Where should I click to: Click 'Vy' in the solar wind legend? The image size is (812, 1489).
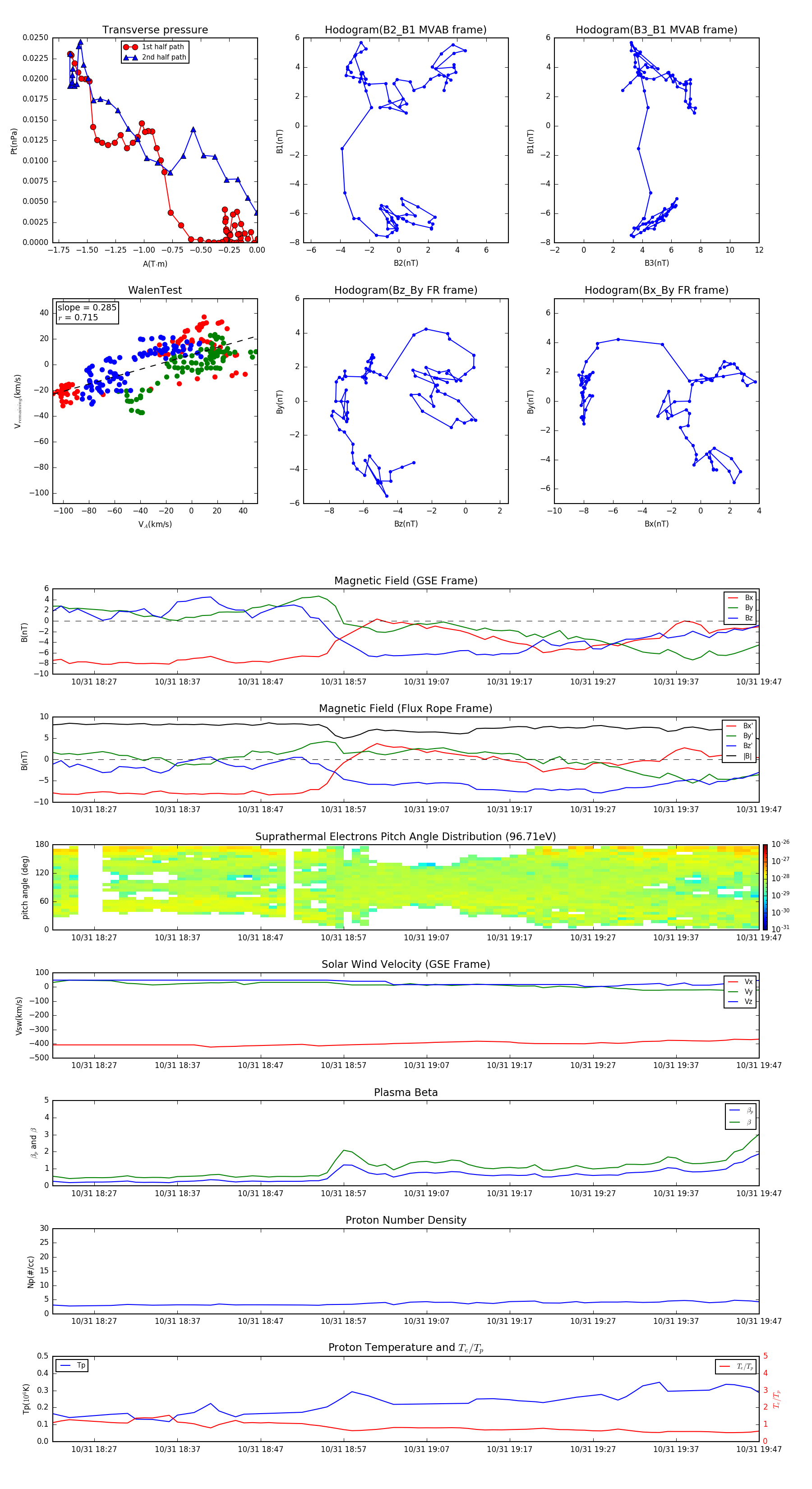(x=748, y=991)
